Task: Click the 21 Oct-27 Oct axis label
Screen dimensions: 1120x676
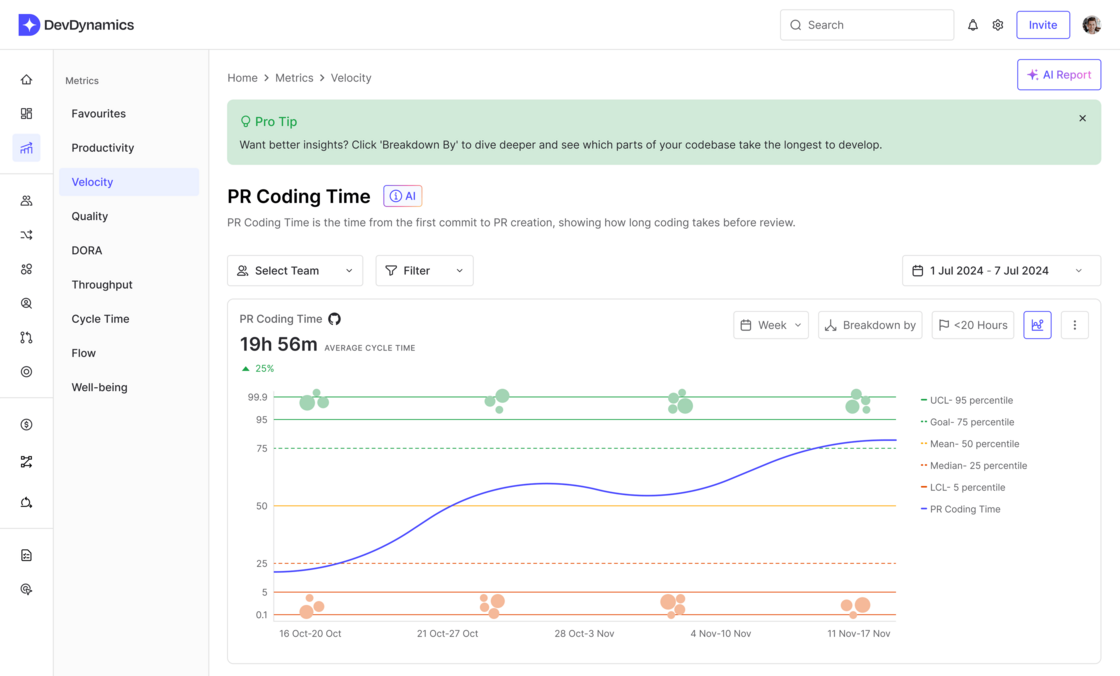Action: 447,634
